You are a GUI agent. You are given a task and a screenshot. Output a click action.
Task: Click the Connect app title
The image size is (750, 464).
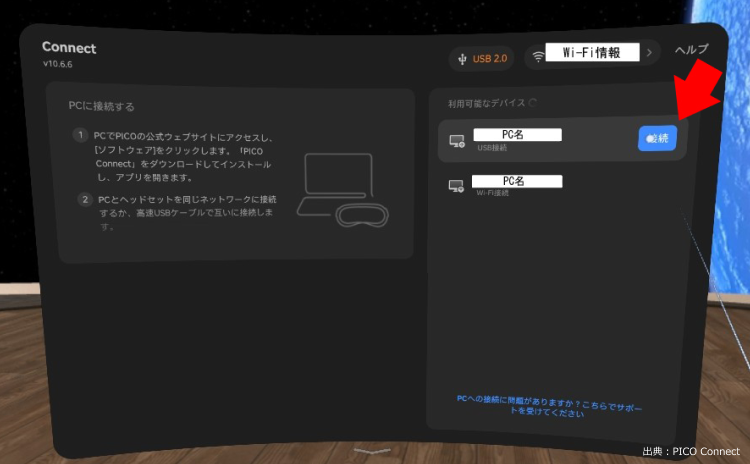point(69,48)
